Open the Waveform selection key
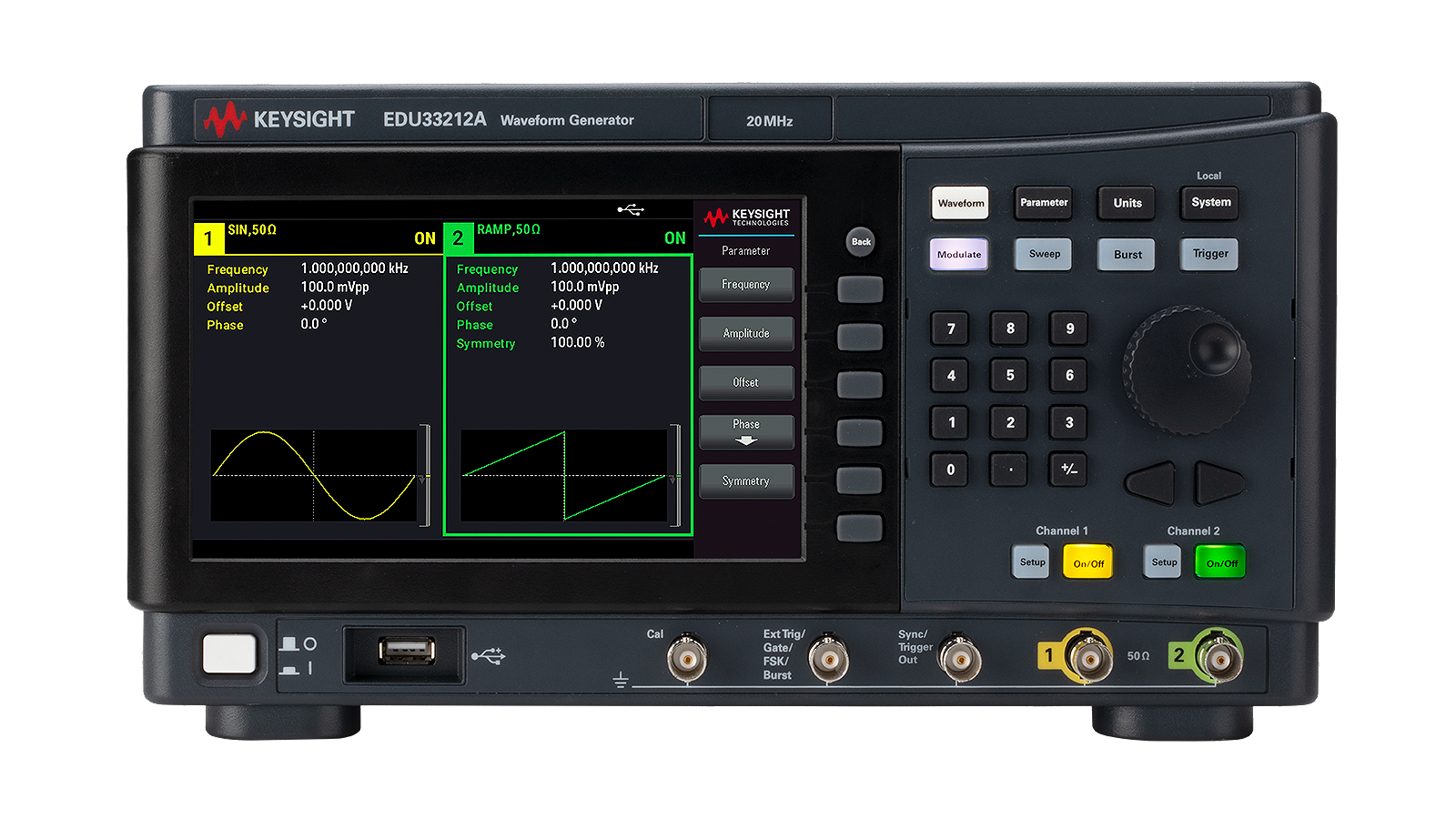Screen dimensions: 1456x819 point(961,203)
